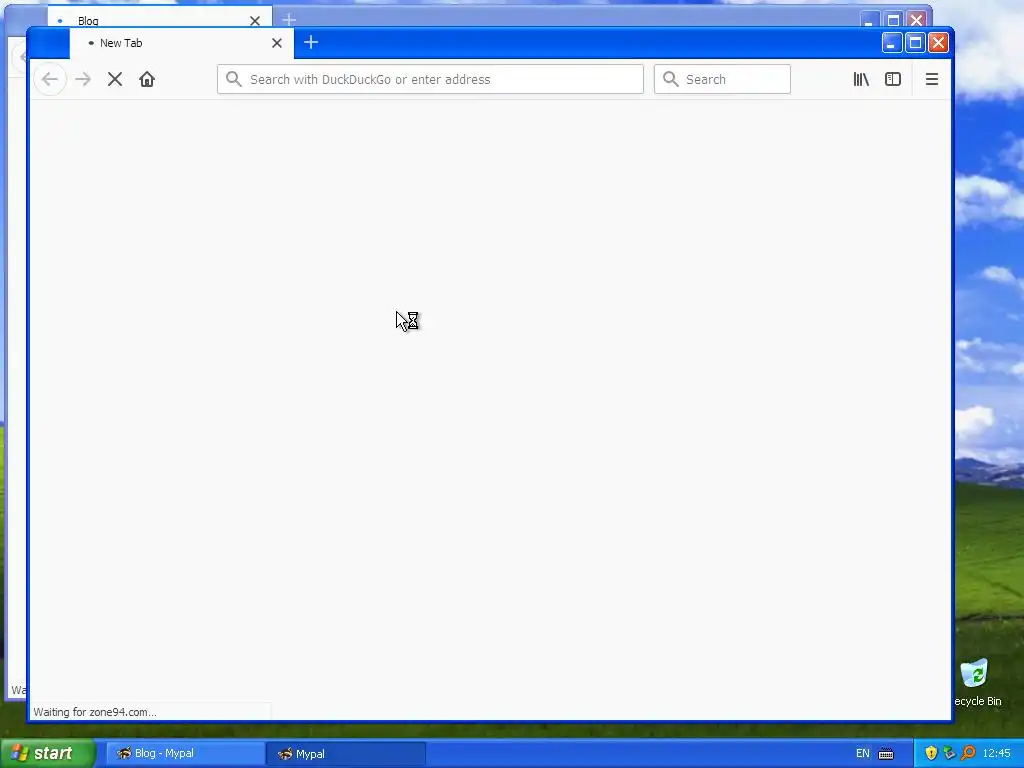Click the 12:45 taskbar clock
The height and width of the screenshot is (768, 1024).
coord(997,754)
